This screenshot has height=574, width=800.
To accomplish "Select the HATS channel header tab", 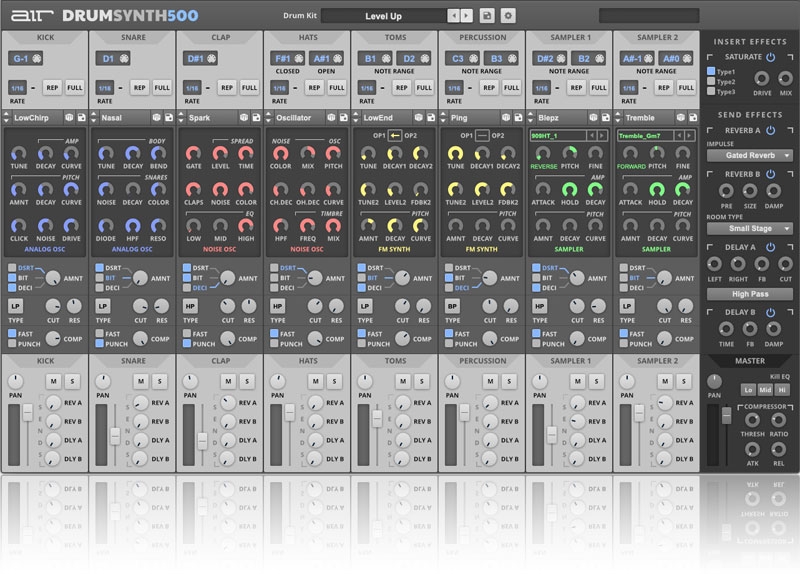I will 307,36.
